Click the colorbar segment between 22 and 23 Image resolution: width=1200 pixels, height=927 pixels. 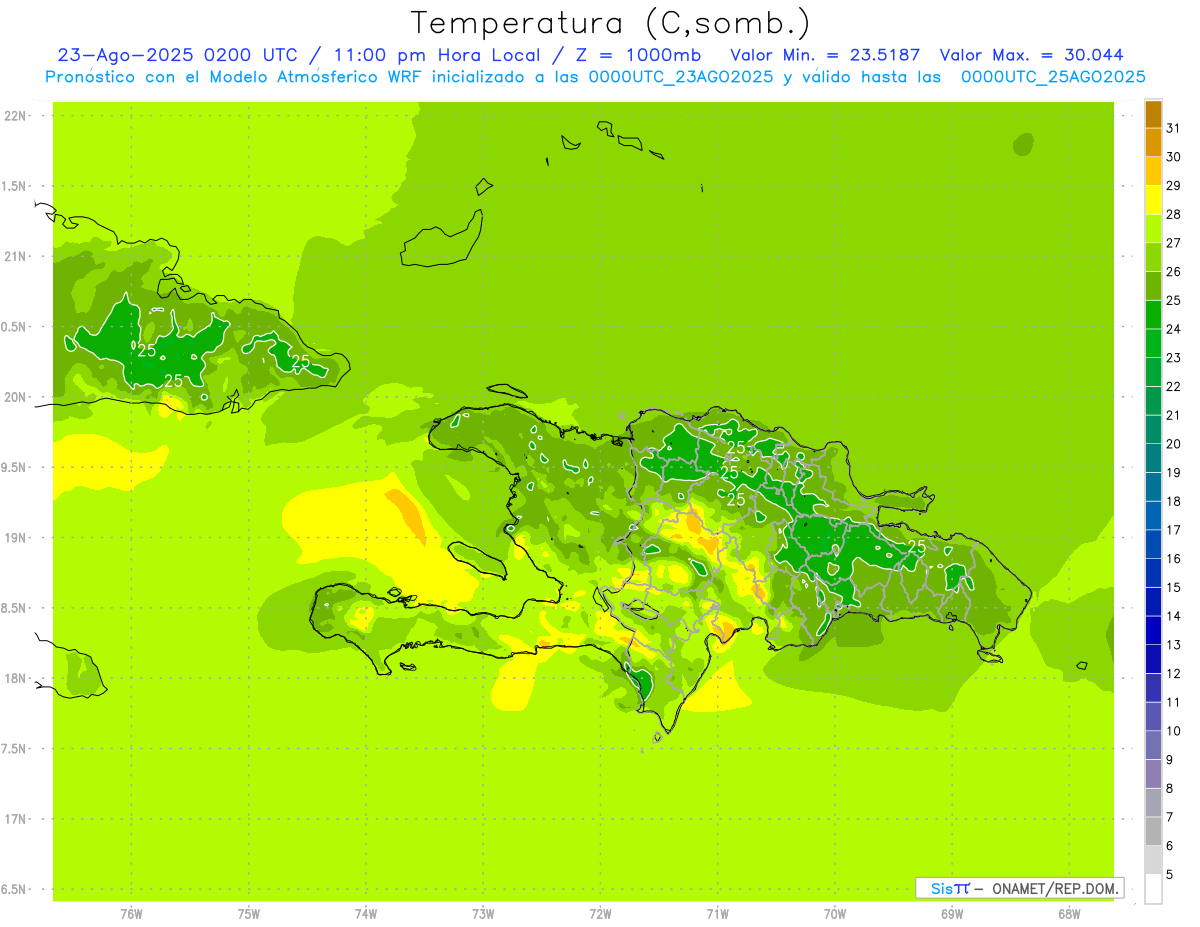[x=1153, y=372]
